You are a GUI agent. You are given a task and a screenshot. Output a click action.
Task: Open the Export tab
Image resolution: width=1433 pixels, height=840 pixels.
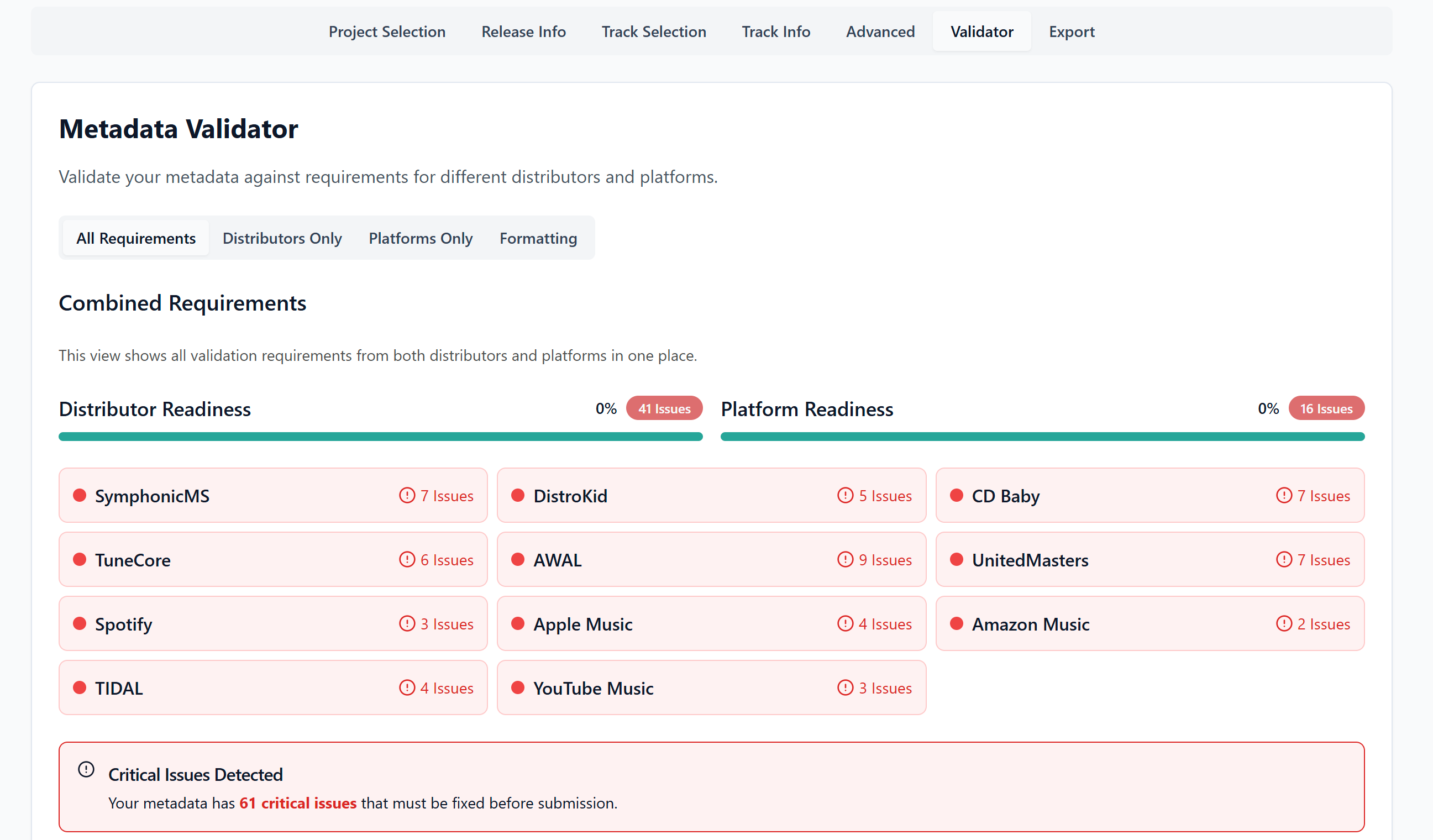click(1072, 32)
